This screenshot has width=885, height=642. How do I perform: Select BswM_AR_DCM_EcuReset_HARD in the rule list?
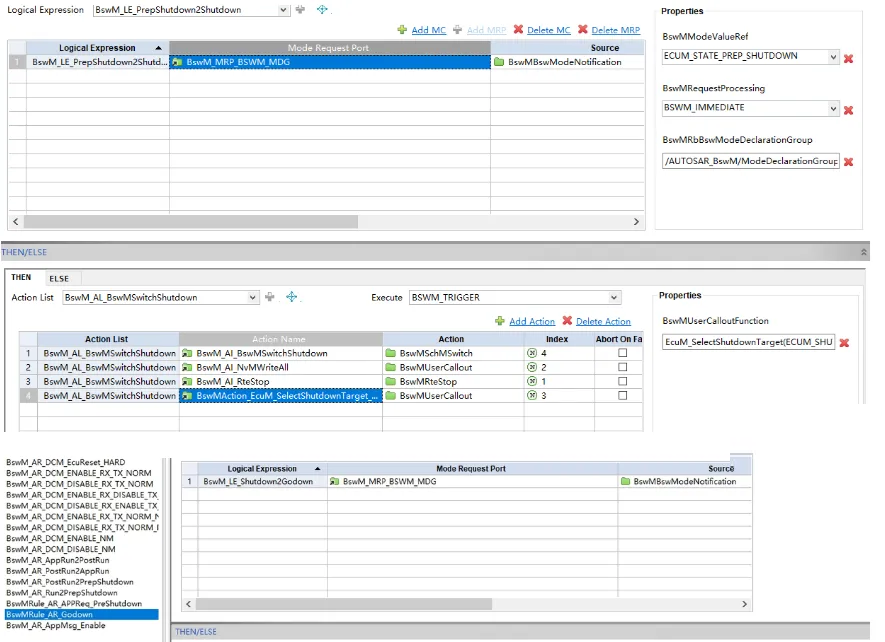[x=65, y=462]
